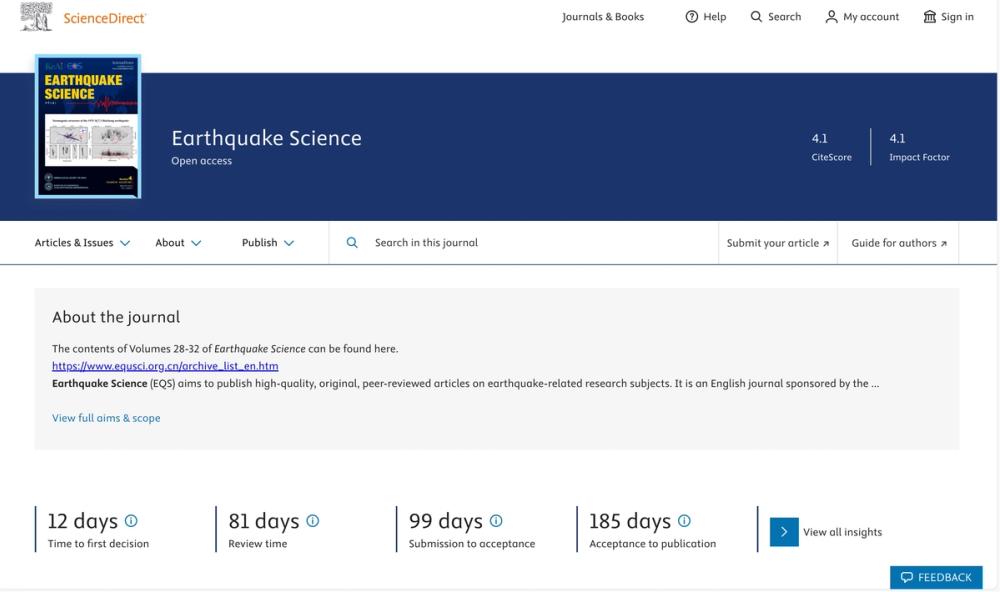Click the info icon next to 81 days

[x=312, y=521]
